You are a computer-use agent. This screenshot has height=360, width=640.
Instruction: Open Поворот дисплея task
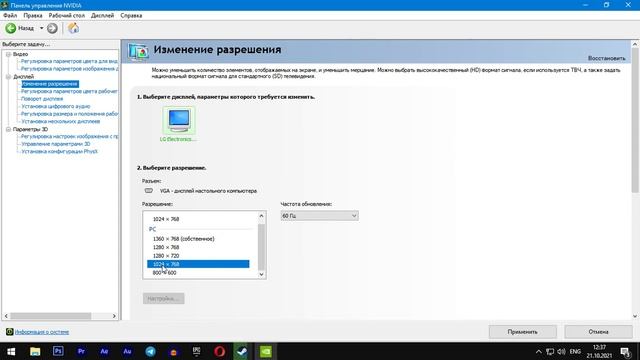[x=42, y=99]
